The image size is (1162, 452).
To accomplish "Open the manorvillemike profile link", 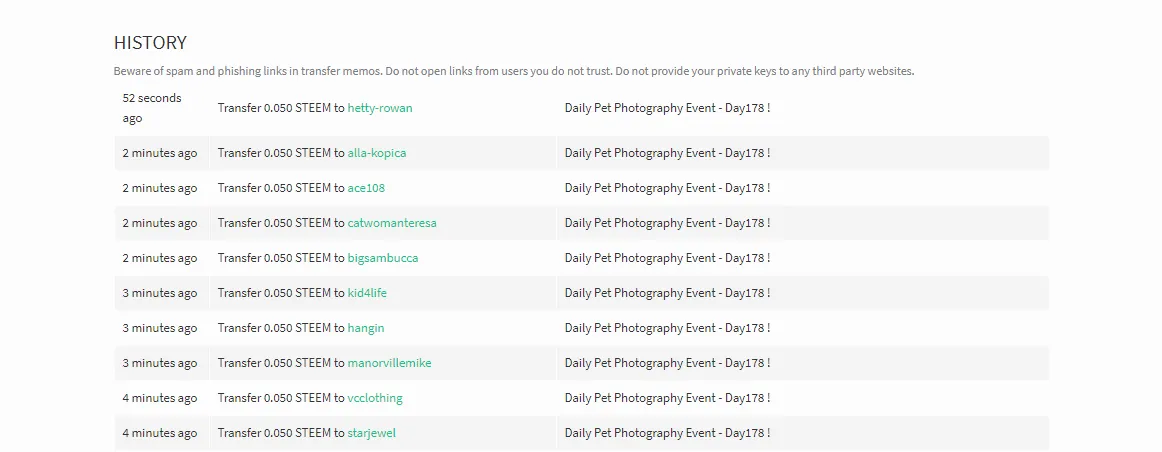I will (389, 363).
